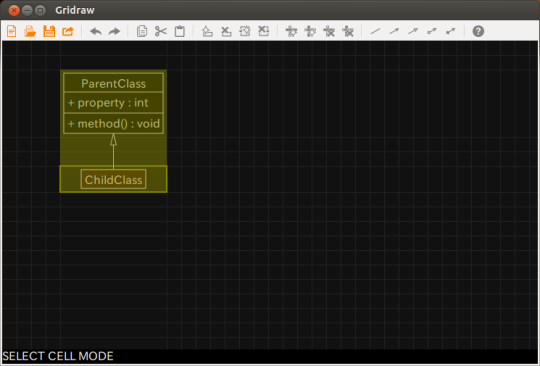Select the filled-arrowhead connector tool
This screenshot has width=540, height=366.
[x=394, y=31]
